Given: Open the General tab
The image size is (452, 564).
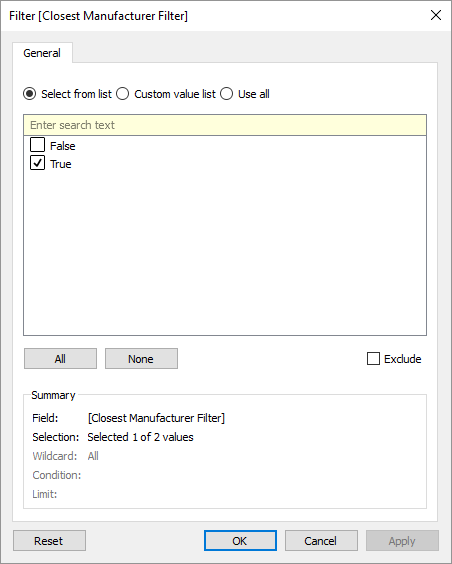Looking at the screenshot, I should pyautogui.click(x=42, y=53).
